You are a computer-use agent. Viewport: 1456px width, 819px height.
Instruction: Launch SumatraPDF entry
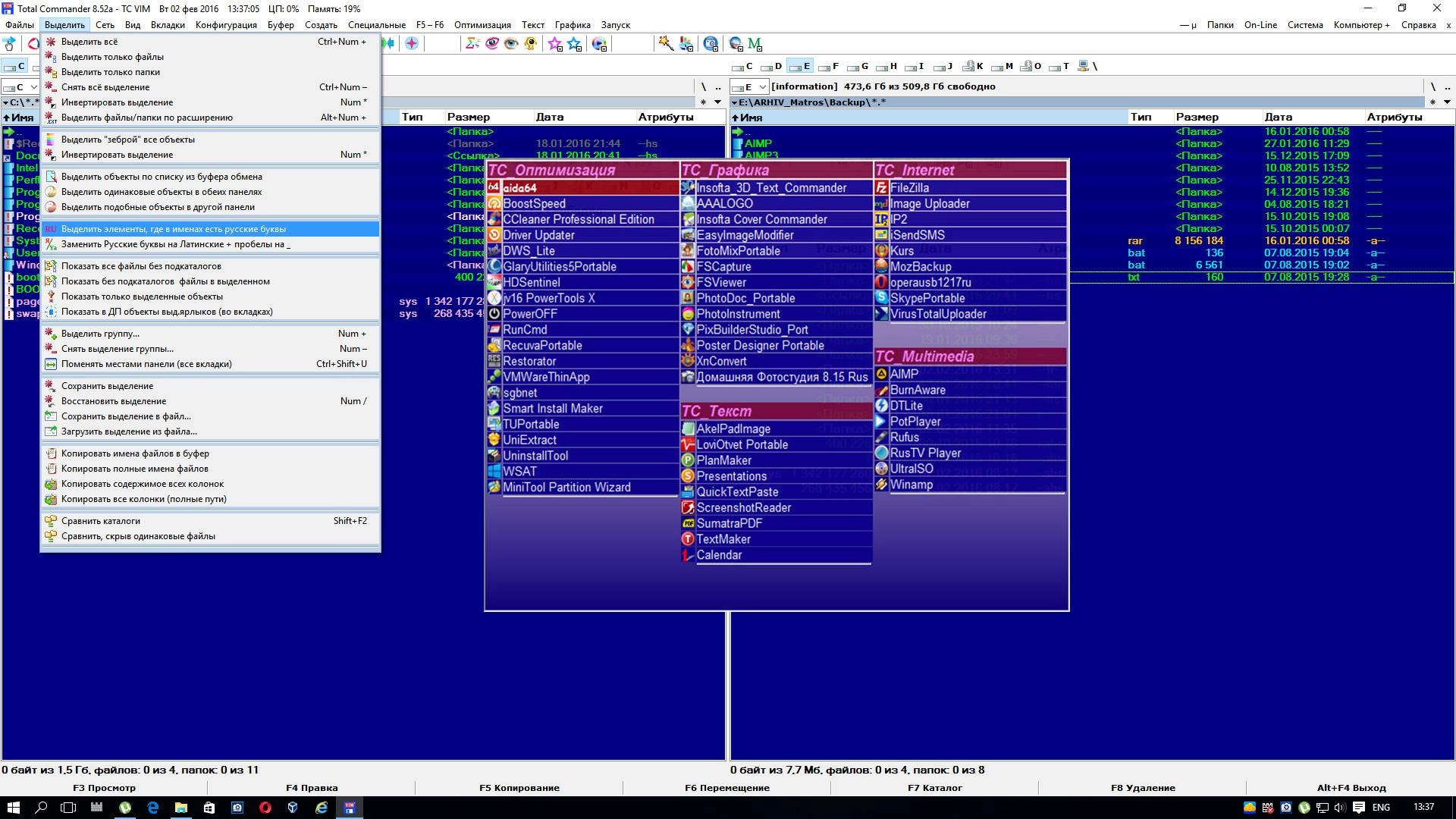(776, 523)
